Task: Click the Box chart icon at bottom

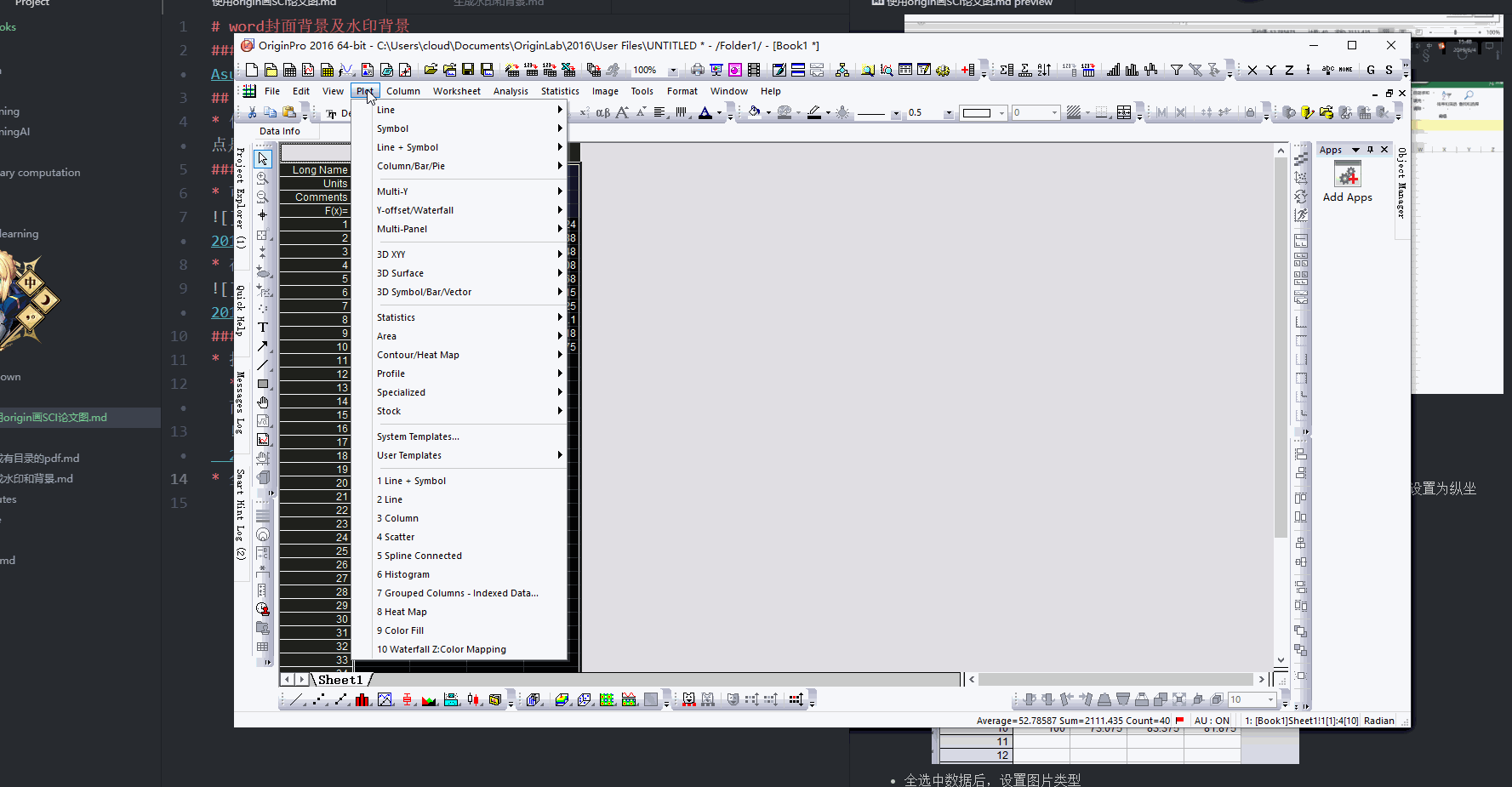Action: pyautogui.click(x=408, y=699)
